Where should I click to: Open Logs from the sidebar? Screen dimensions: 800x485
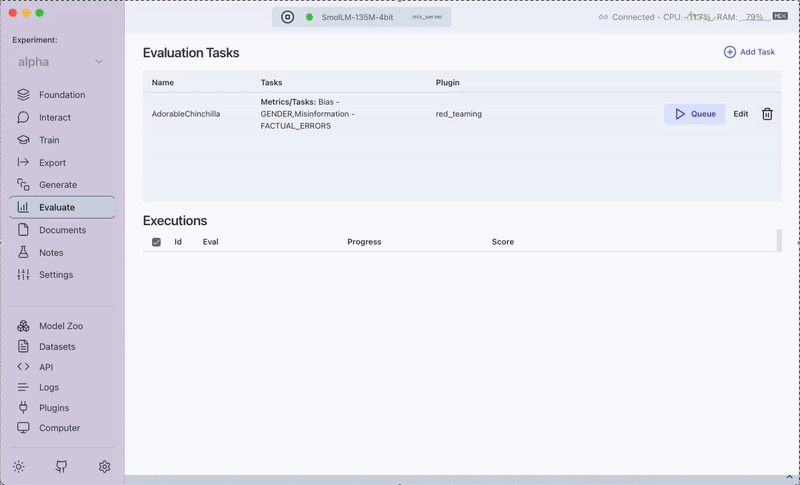(x=49, y=387)
